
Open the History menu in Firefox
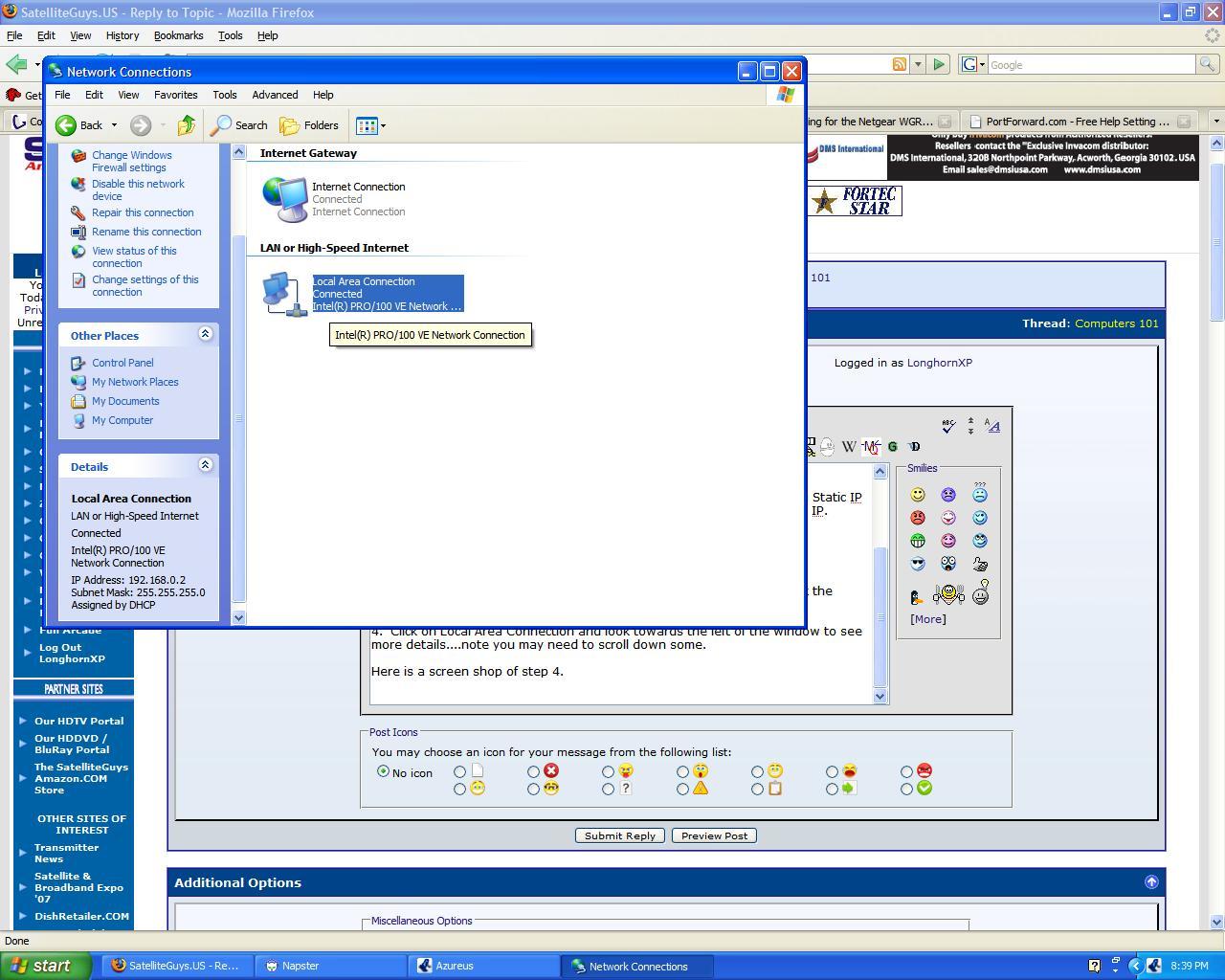point(122,35)
